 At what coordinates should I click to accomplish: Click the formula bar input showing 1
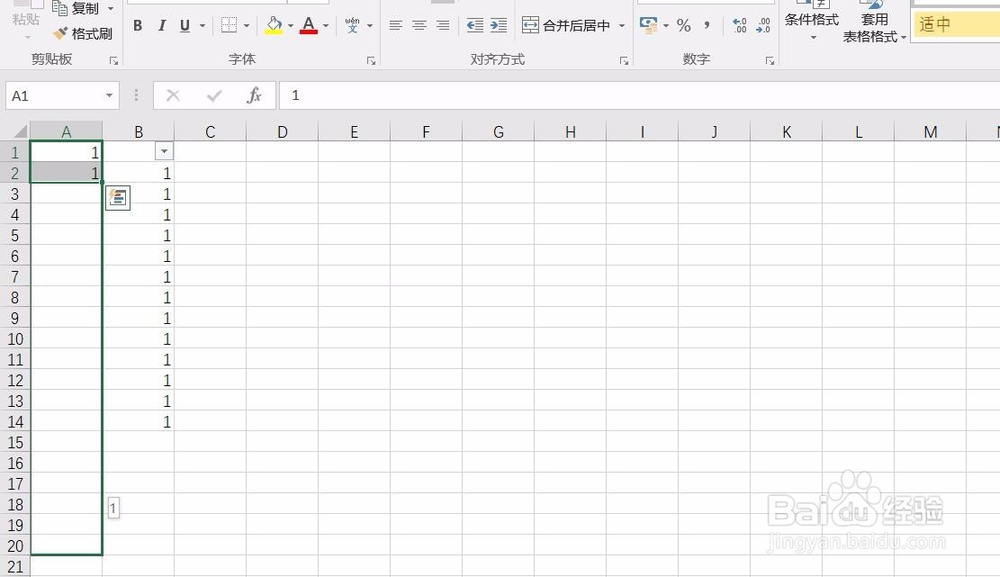coord(640,96)
